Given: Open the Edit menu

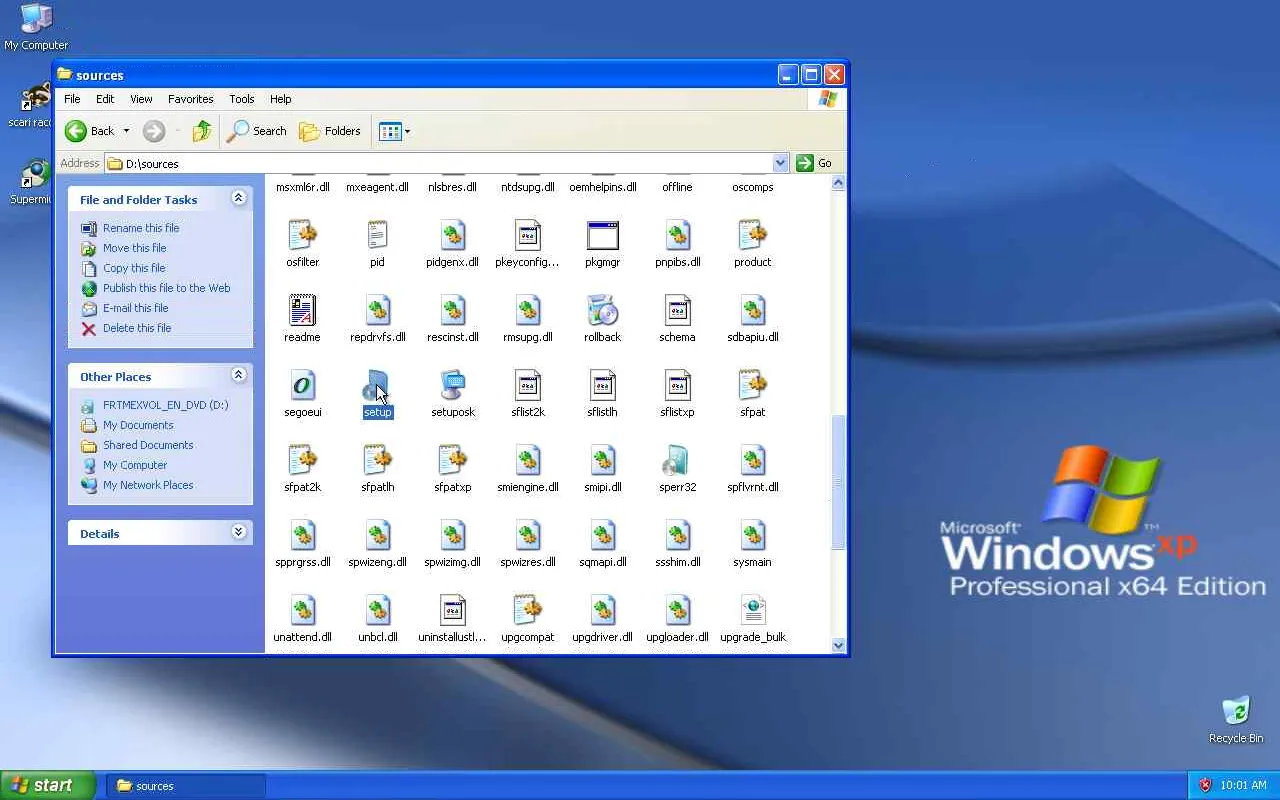Looking at the screenshot, I should pyautogui.click(x=105, y=99).
